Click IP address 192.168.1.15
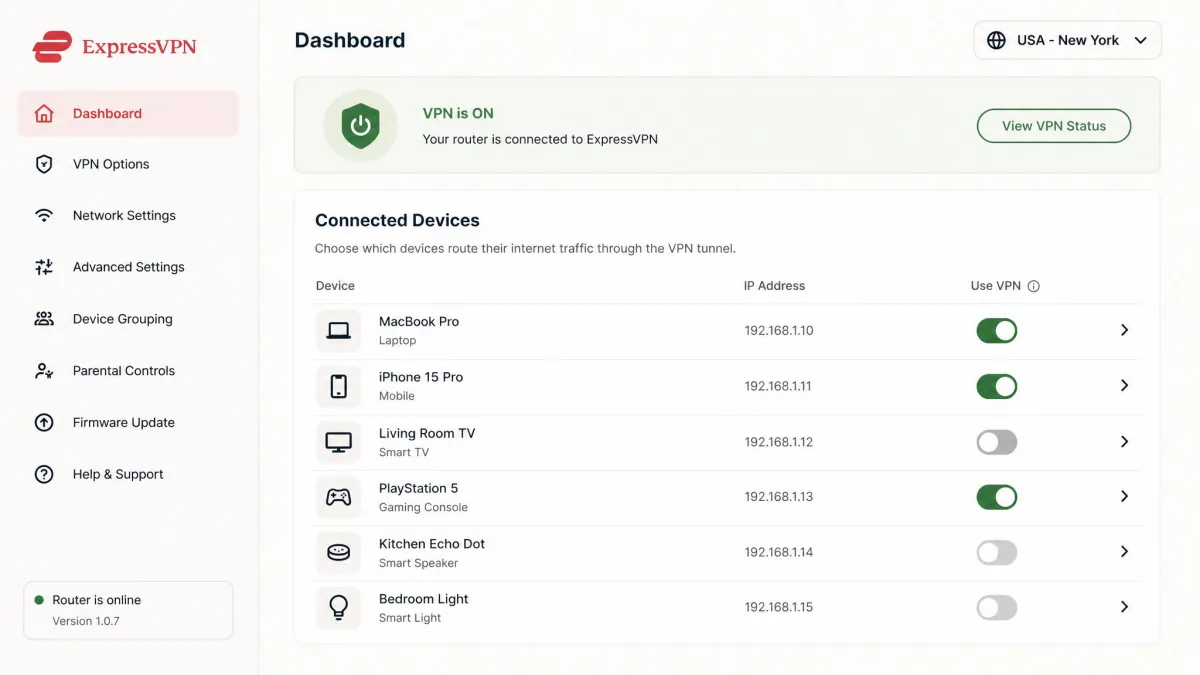This screenshot has width=1200, height=675. click(779, 607)
